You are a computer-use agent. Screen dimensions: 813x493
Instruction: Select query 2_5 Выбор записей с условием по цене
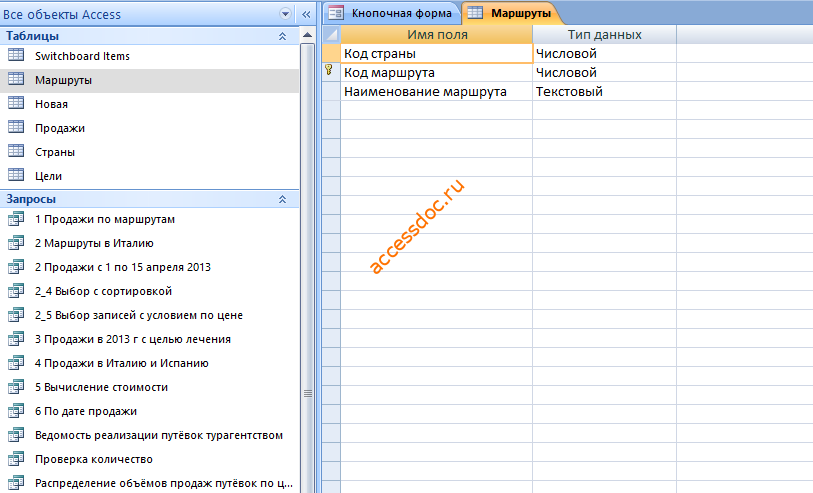pyautogui.click(x=149, y=315)
